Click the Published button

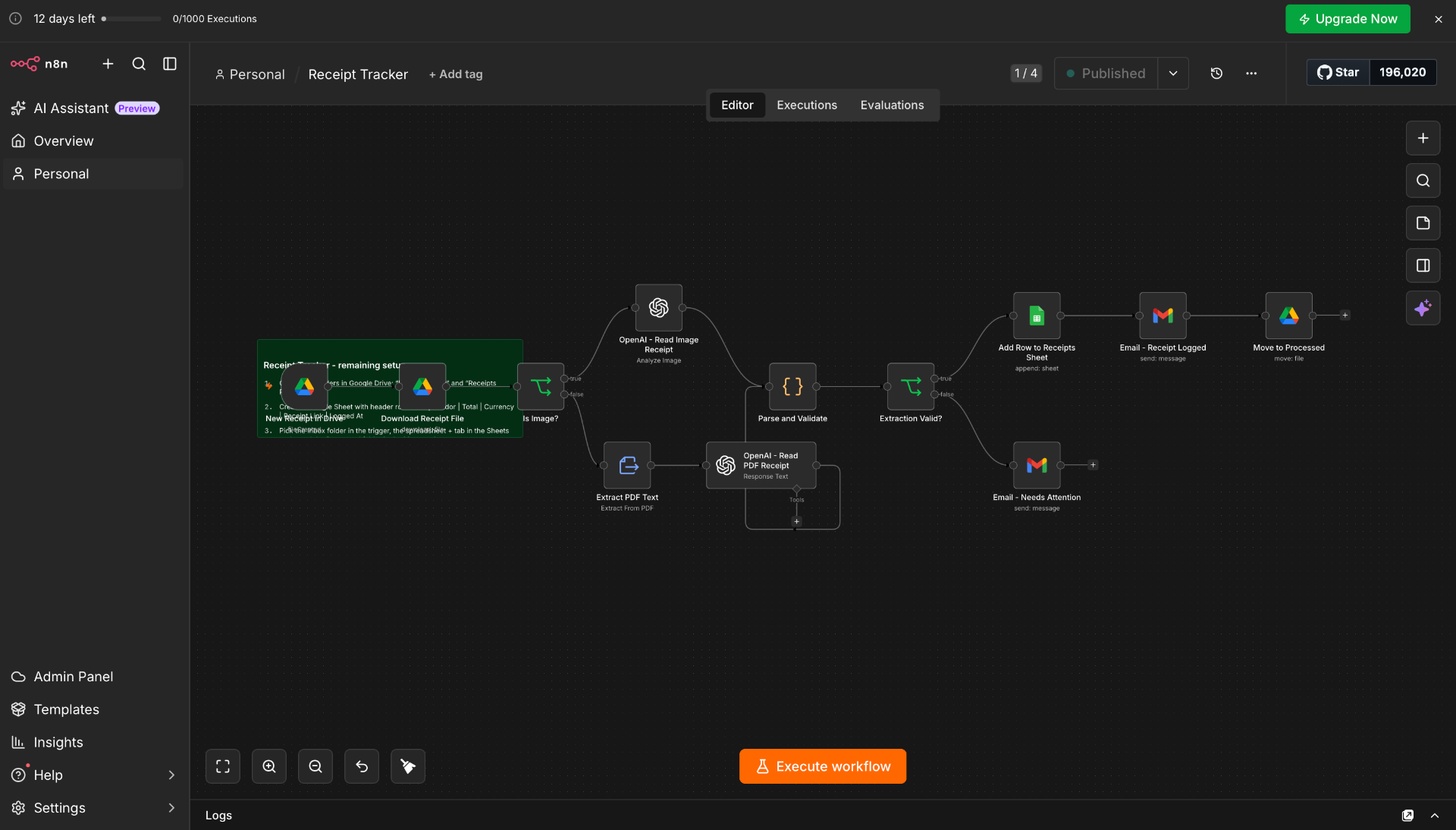(1106, 74)
